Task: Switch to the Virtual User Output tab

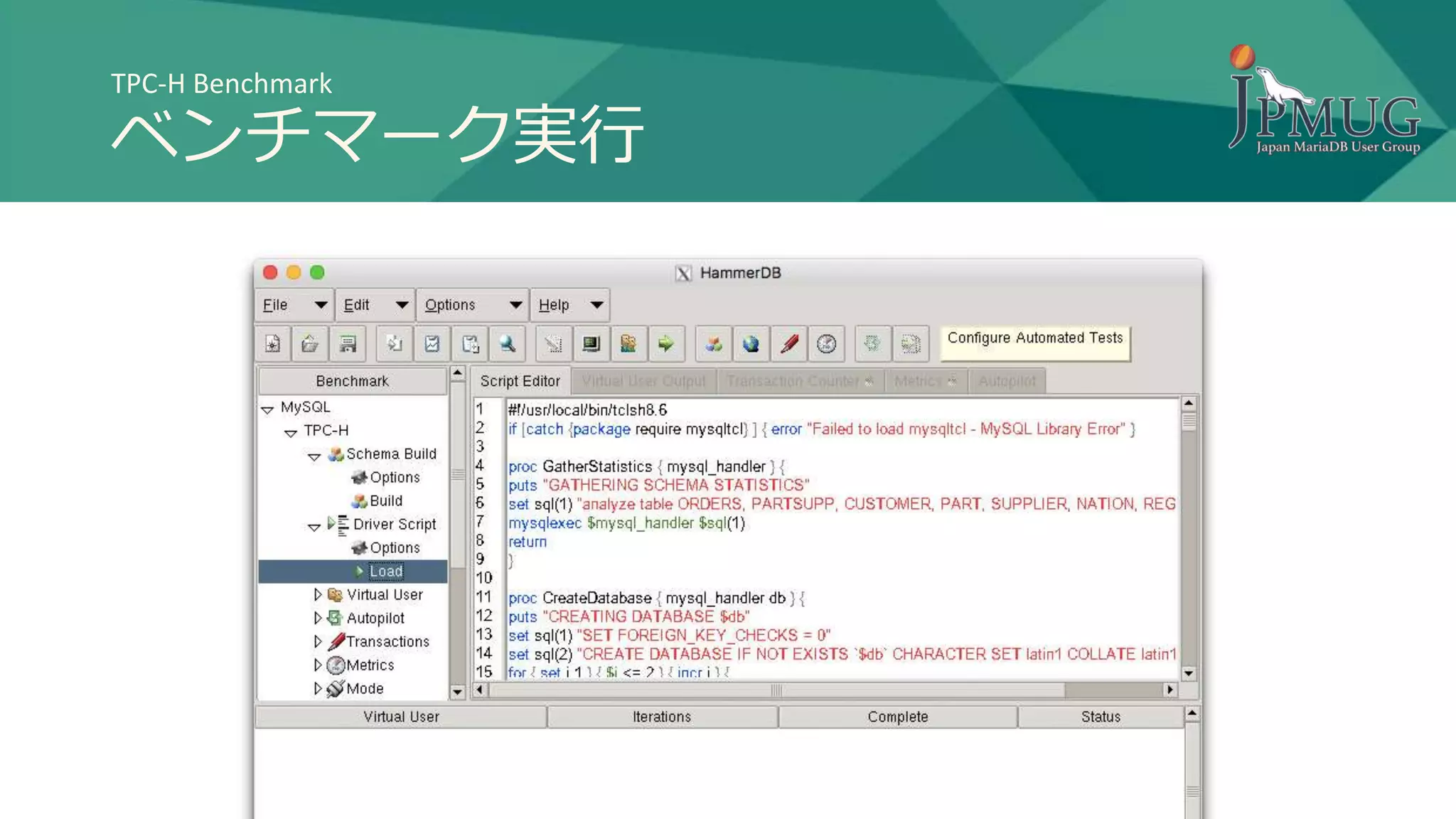Action: click(x=644, y=381)
